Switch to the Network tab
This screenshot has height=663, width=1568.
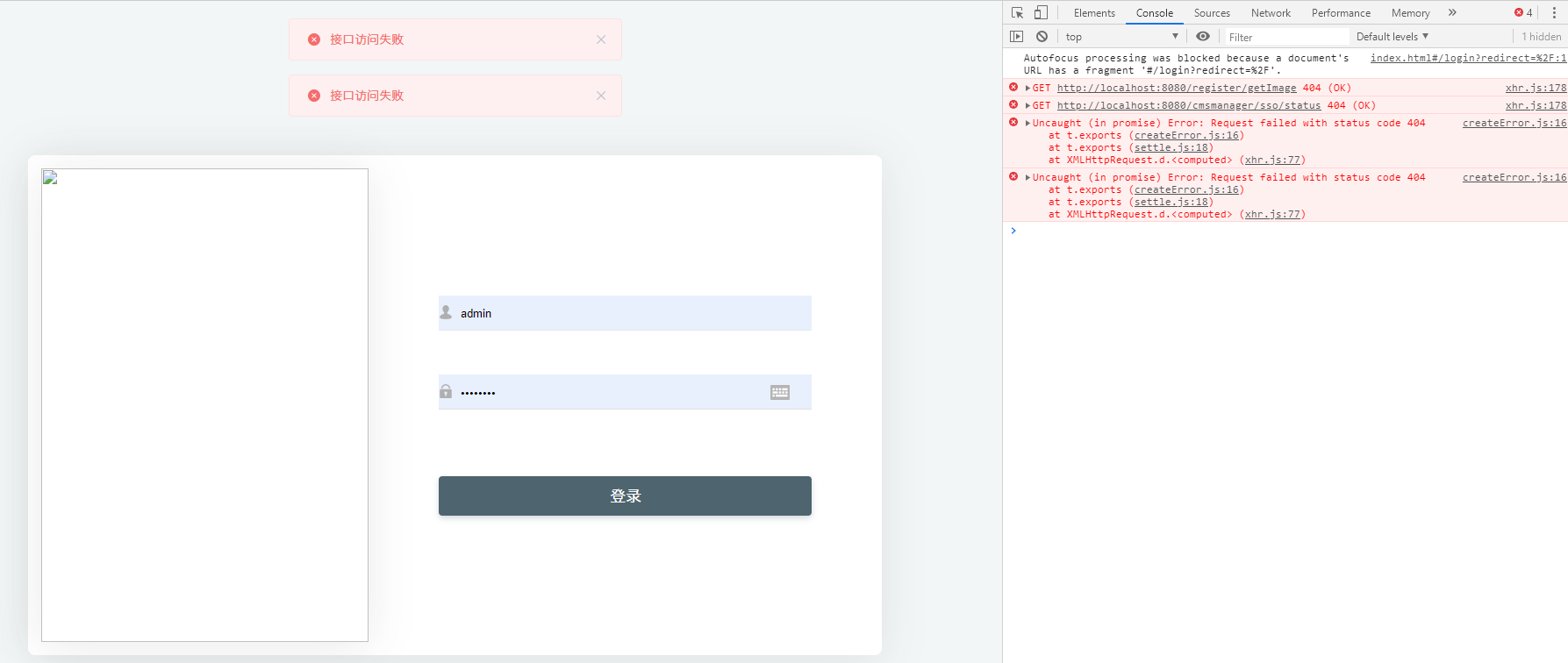(1271, 12)
